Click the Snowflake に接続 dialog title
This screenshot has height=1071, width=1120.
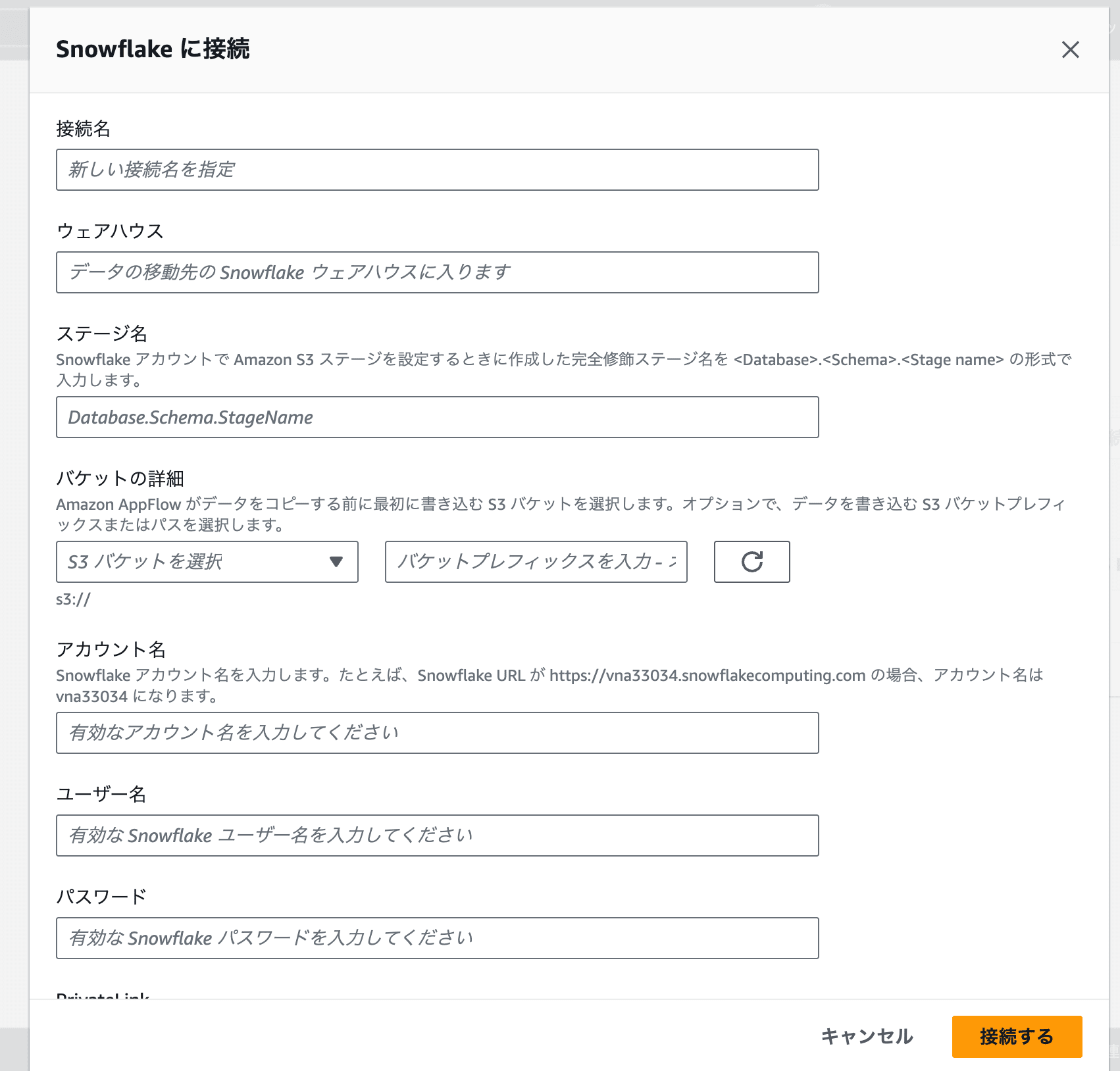pyautogui.click(x=153, y=49)
